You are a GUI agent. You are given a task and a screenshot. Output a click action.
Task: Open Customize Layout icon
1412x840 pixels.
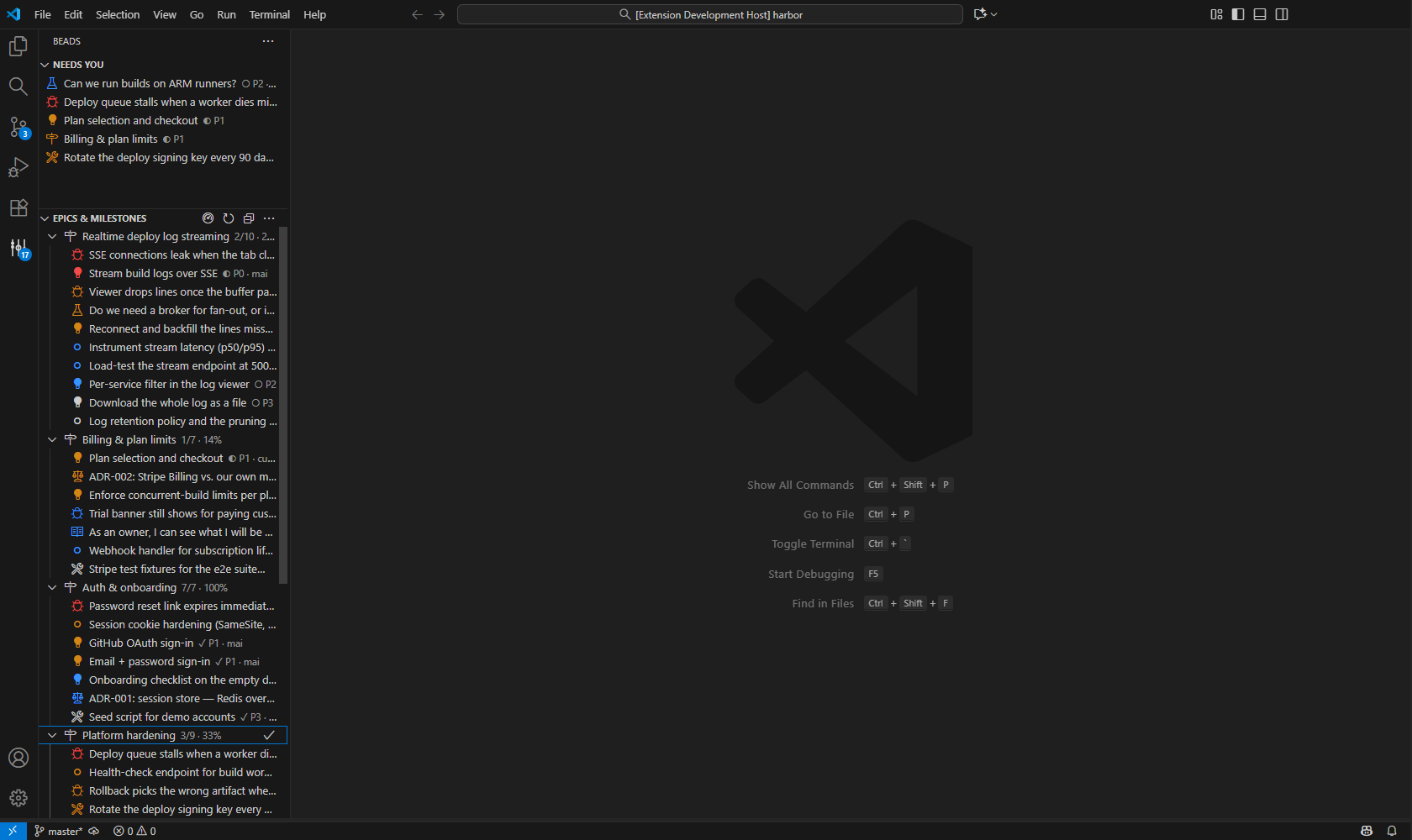click(1216, 14)
